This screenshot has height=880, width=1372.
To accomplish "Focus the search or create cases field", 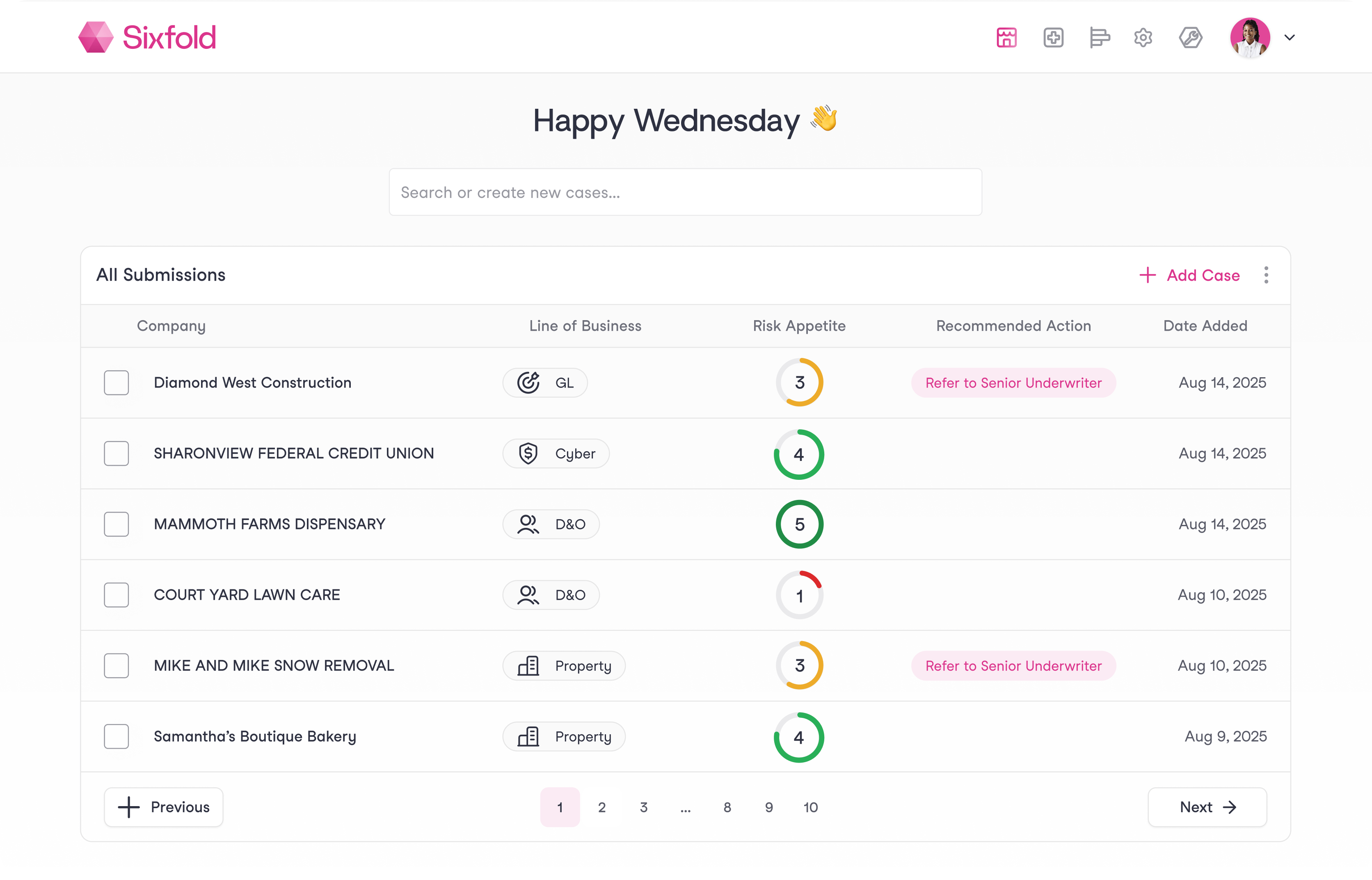I will click(686, 192).
